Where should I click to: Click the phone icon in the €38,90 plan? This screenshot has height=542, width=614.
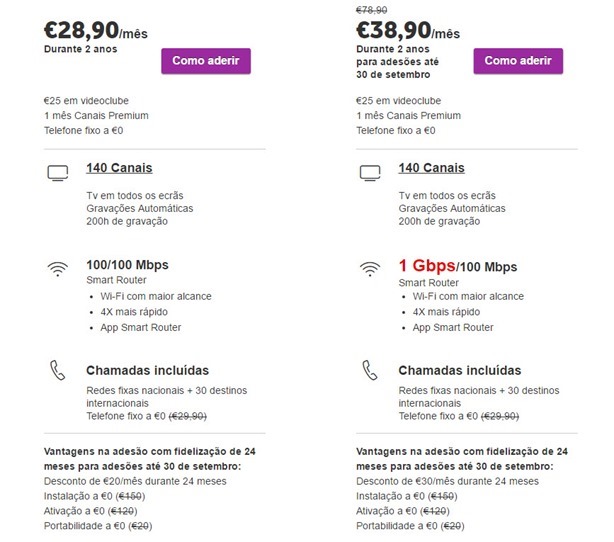coord(370,370)
